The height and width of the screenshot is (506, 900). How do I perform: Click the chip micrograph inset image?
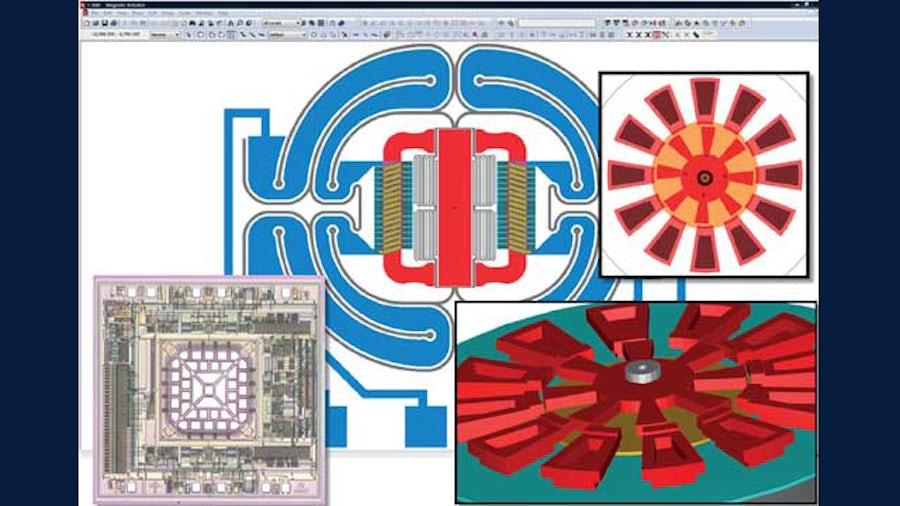(x=210, y=390)
